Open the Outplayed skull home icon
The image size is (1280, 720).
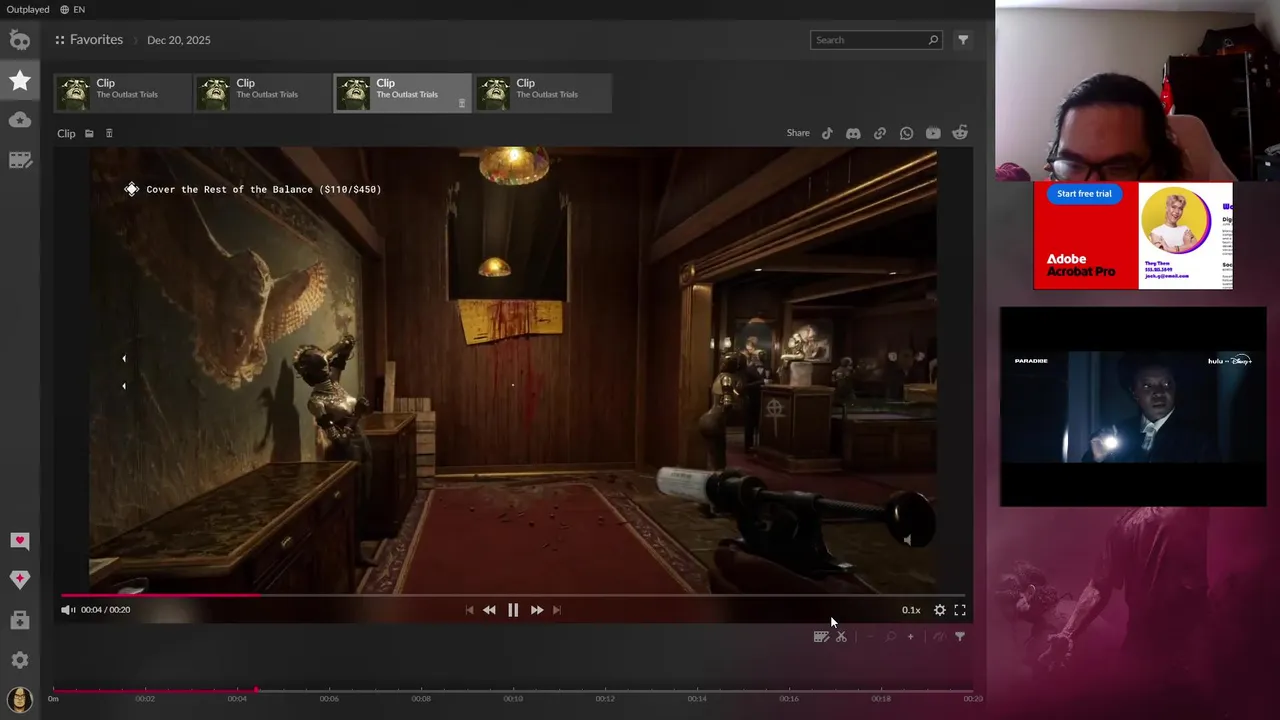[x=20, y=40]
